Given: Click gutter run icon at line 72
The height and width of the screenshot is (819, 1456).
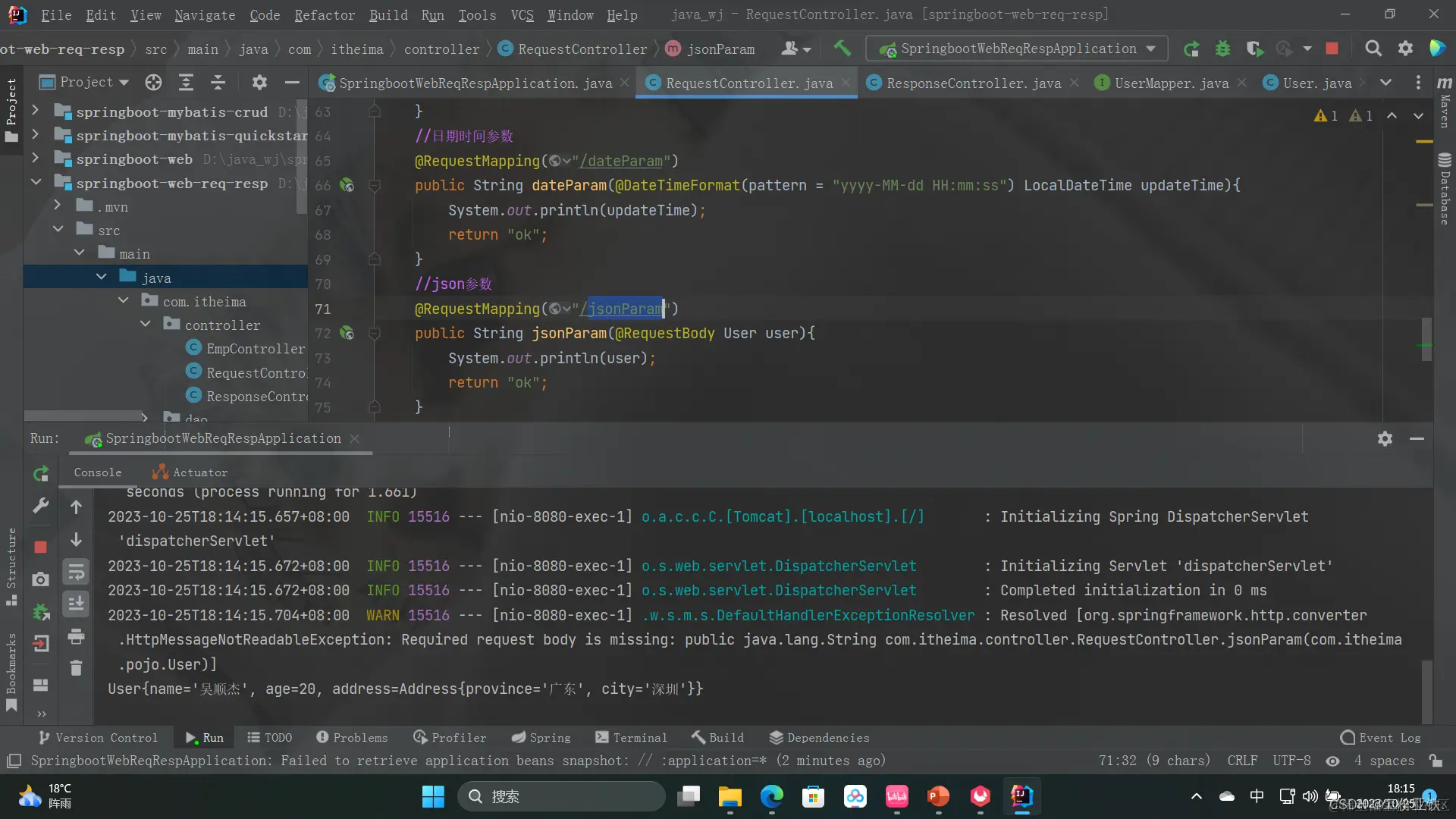Looking at the screenshot, I should click(x=347, y=333).
